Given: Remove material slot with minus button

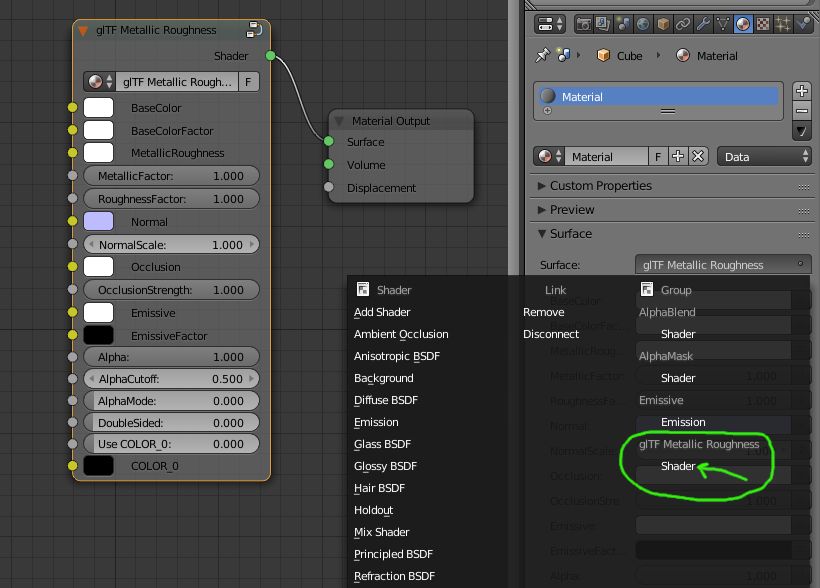Looking at the screenshot, I should pos(801,110).
